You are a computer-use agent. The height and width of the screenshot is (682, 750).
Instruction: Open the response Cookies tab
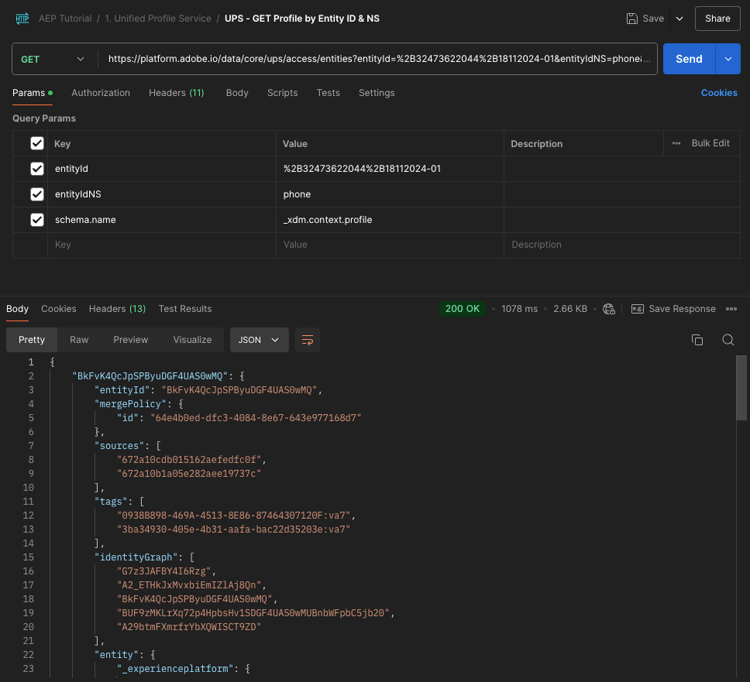pos(58,309)
